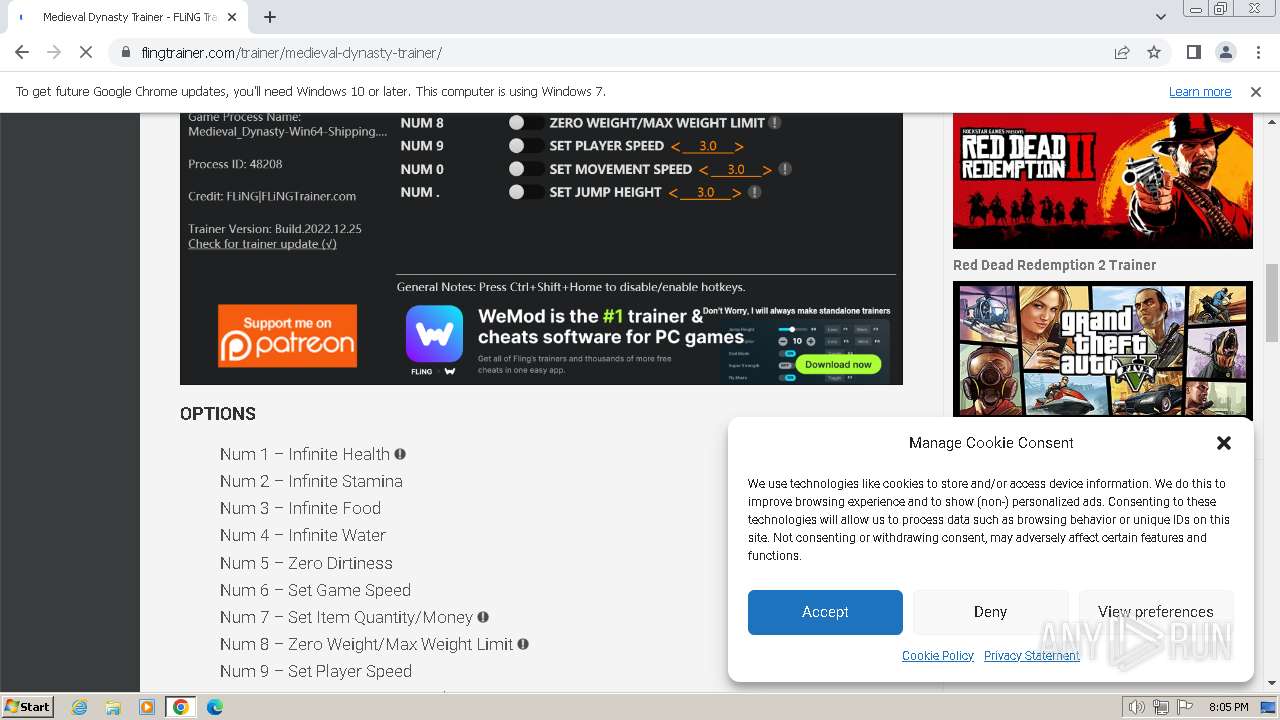Viewport: 1280px width, 720px height.
Task: Decrease jump height with left arrow
Action: click(x=673, y=193)
